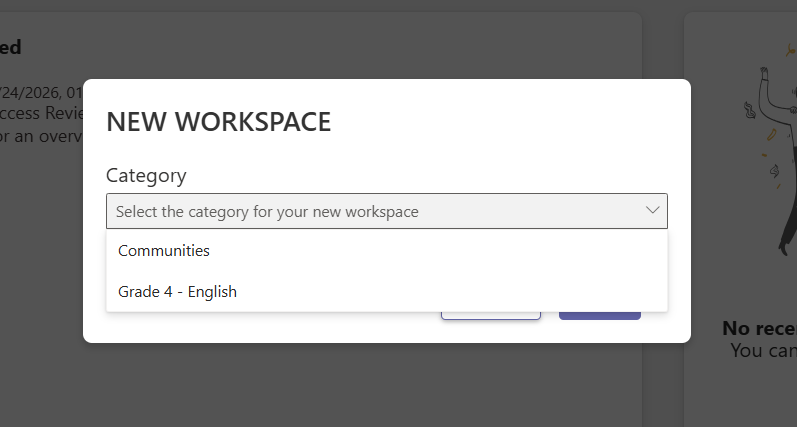Viewport: 797px width, 427px height.
Task: Click the gold confetti above the illustration
Action: click(x=791, y=49)
